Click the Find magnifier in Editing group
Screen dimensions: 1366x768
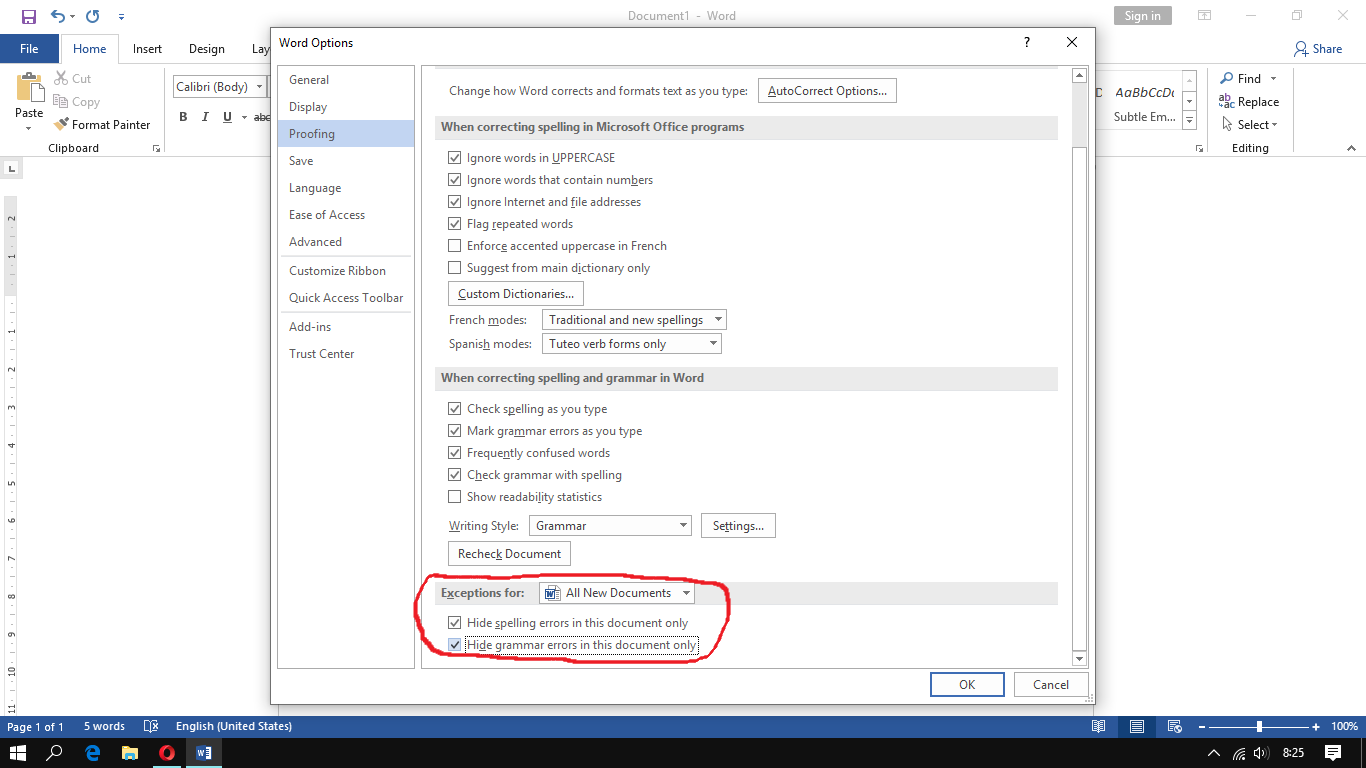tap(1226, 79)
